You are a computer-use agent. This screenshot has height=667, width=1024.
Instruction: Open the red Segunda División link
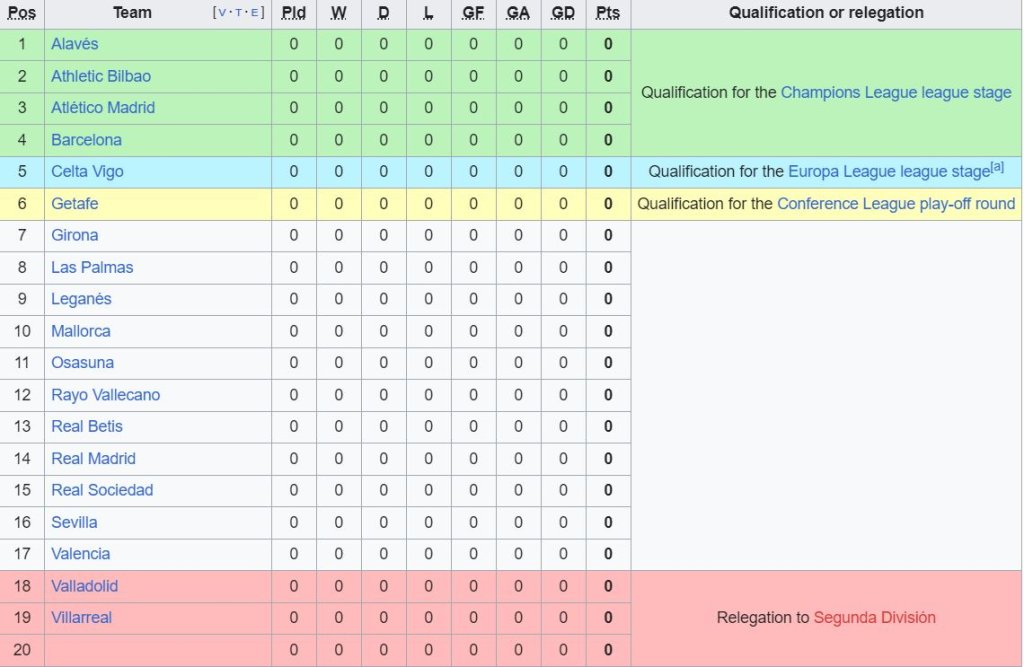875,618
